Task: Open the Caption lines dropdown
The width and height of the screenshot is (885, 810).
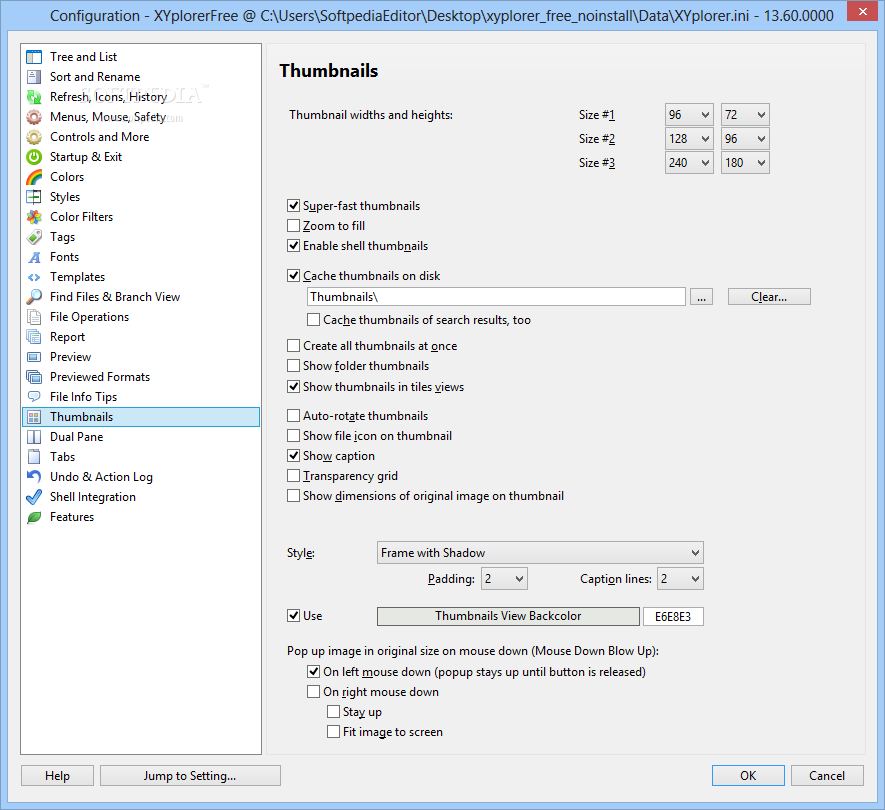Action: pyautogui.click(x=680, y=579)
